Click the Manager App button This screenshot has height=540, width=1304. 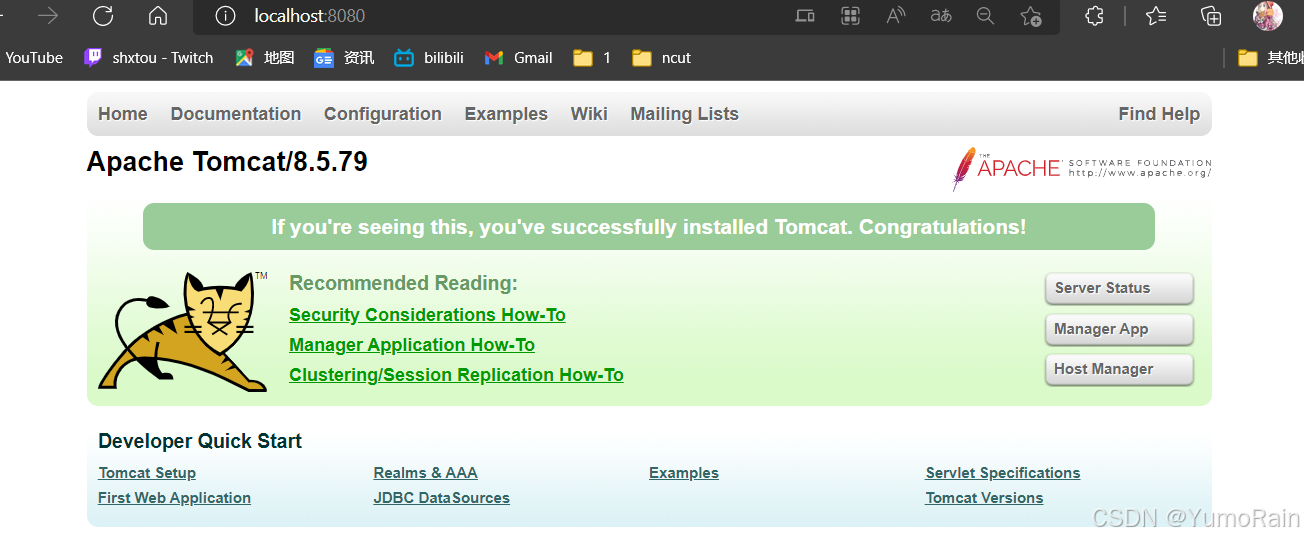(x=1119, y=329)
